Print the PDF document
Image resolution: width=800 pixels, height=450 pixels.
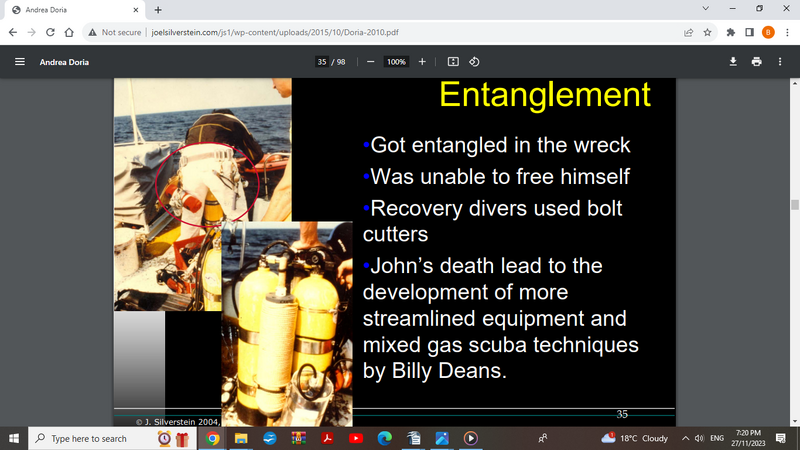(x=756, y=62)
